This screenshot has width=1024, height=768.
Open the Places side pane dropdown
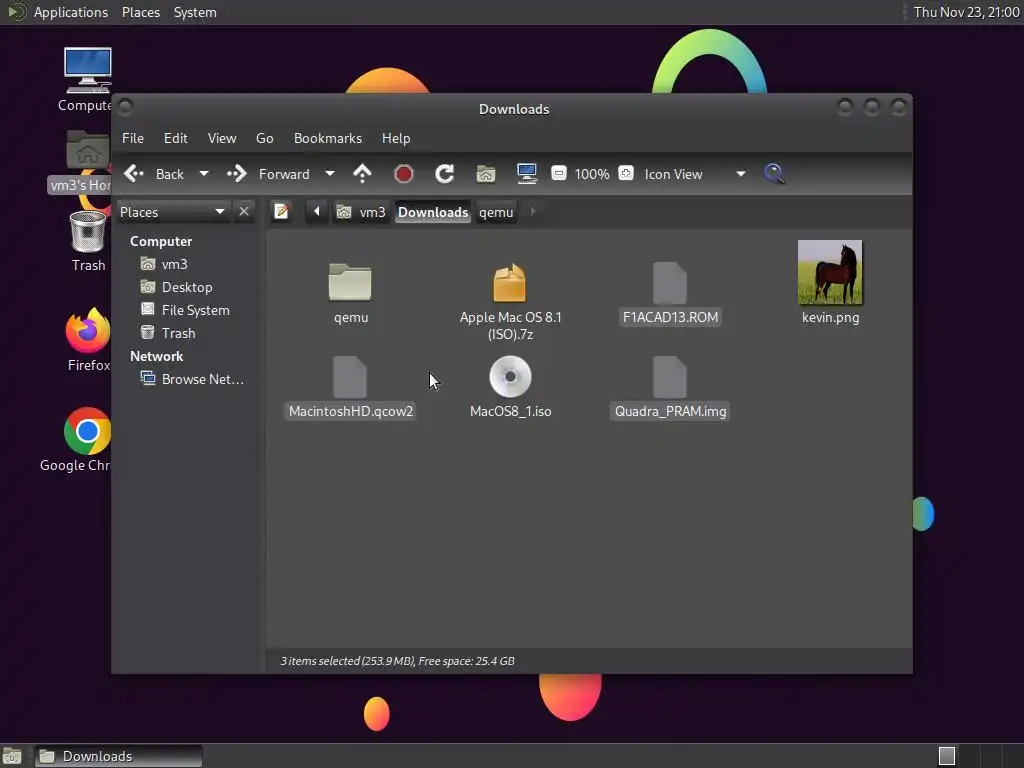click(x=172, y=212)
